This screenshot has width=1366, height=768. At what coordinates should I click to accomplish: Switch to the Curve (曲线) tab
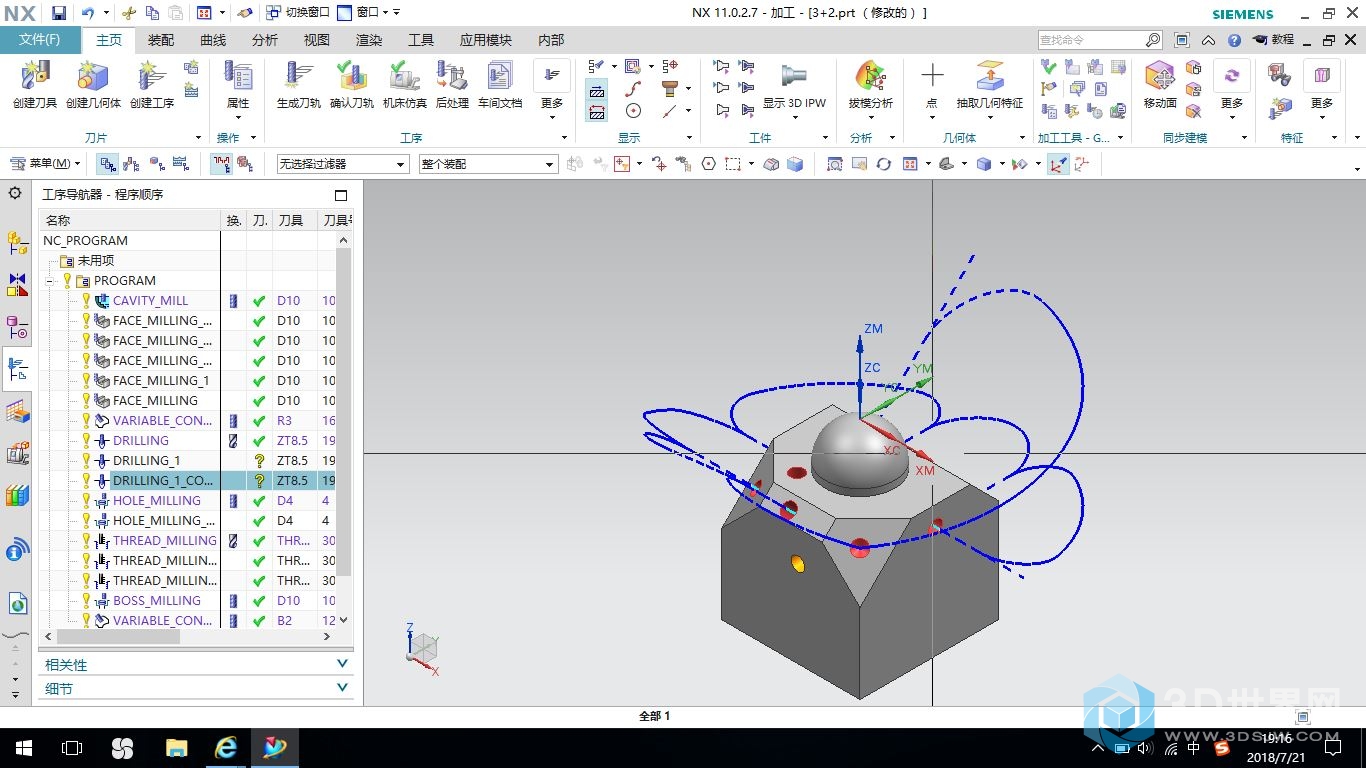click(213, 40)
